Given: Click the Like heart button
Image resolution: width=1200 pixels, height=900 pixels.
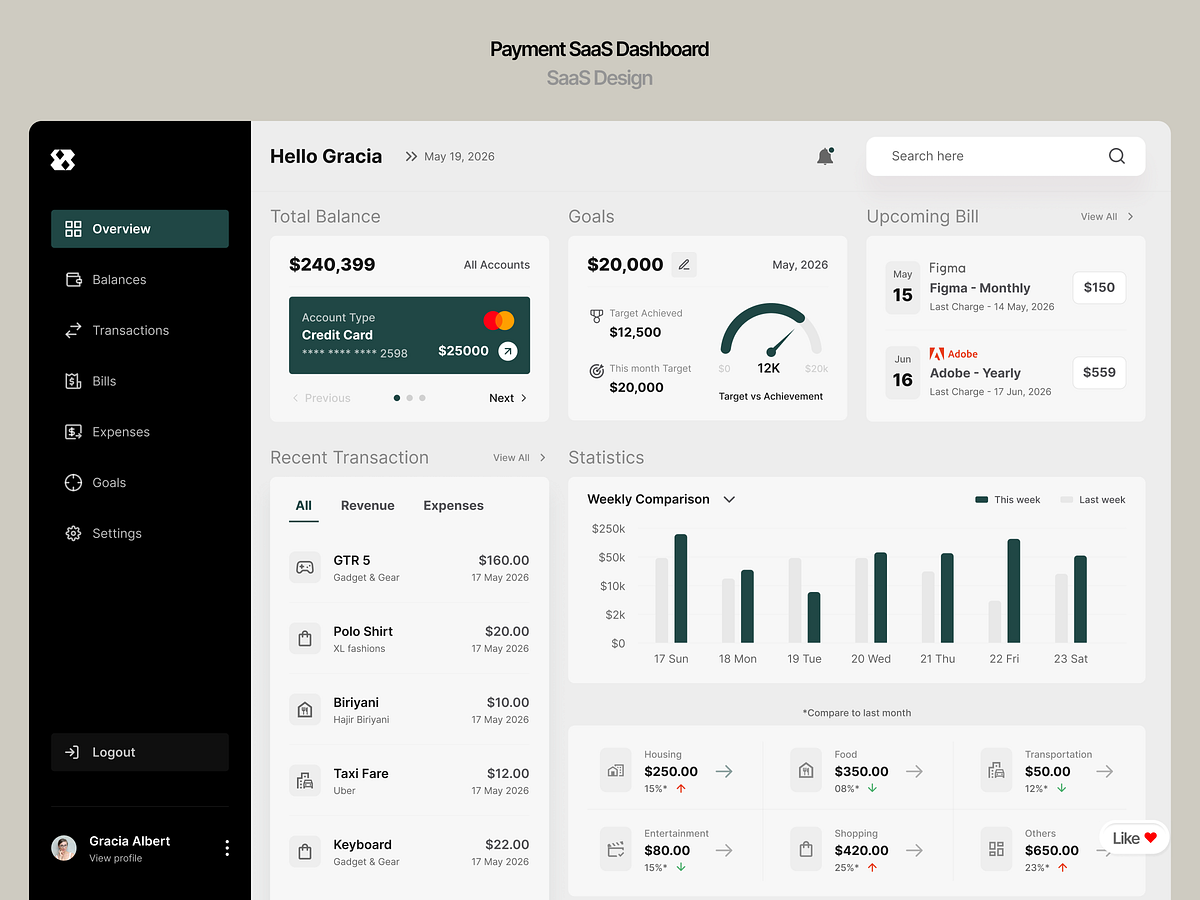Looking at the screenshot, I should (1133, 838).
